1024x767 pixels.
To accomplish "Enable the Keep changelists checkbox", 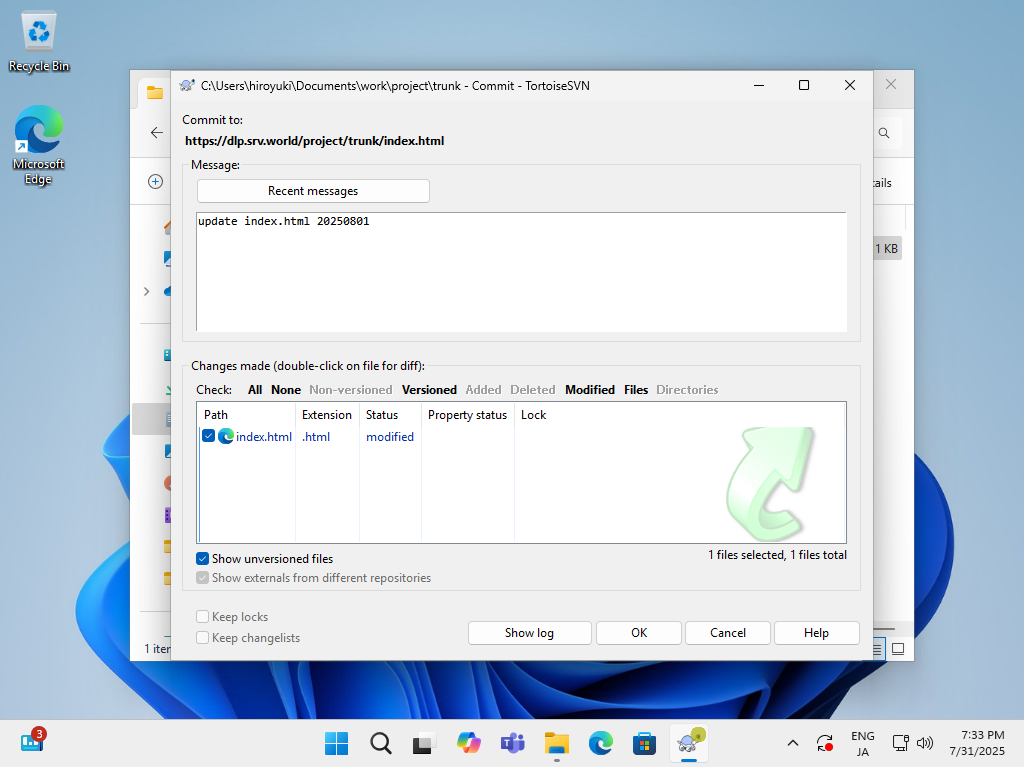I will tap(202, 638).
